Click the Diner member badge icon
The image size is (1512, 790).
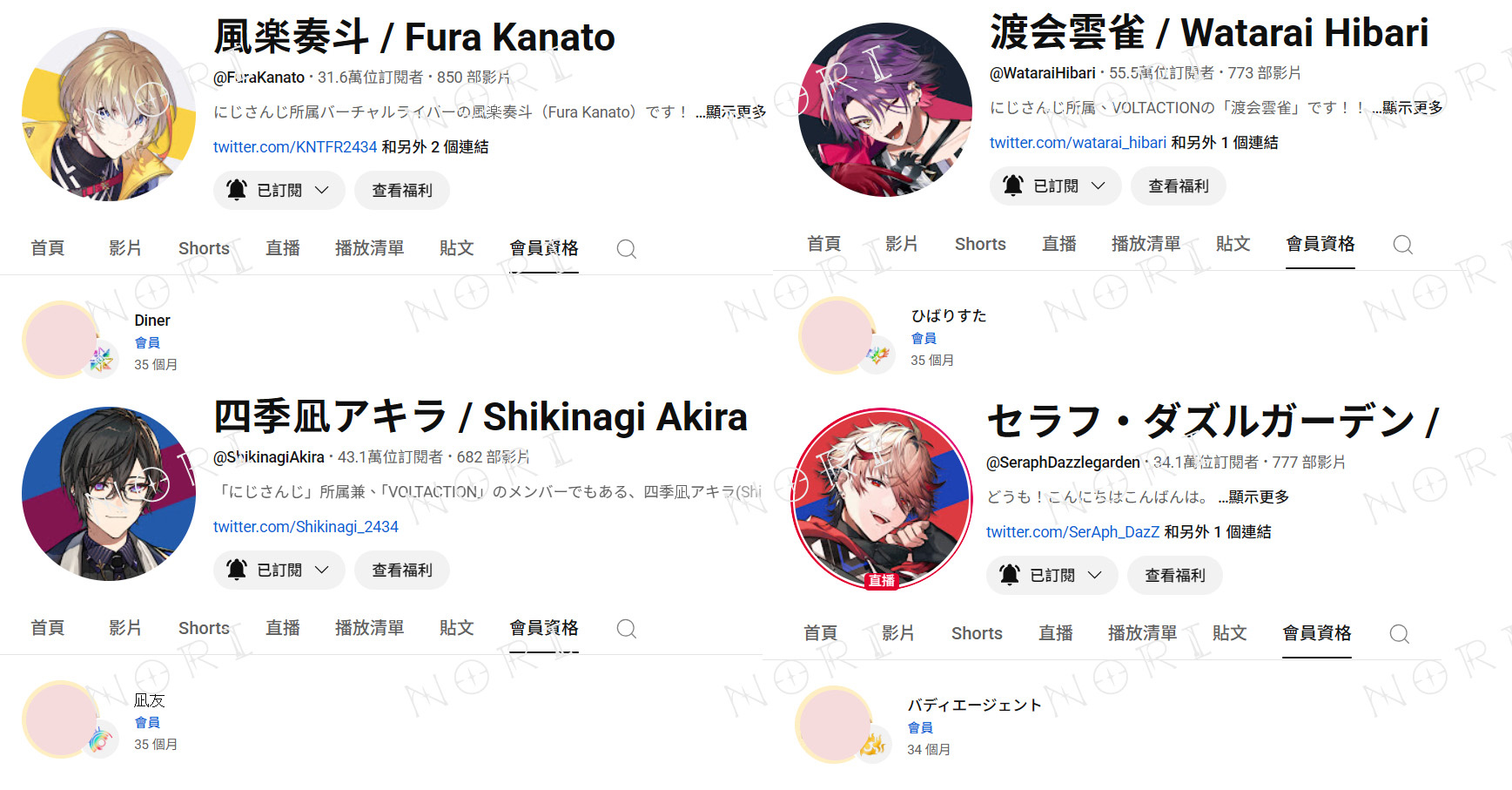point(101,359)
